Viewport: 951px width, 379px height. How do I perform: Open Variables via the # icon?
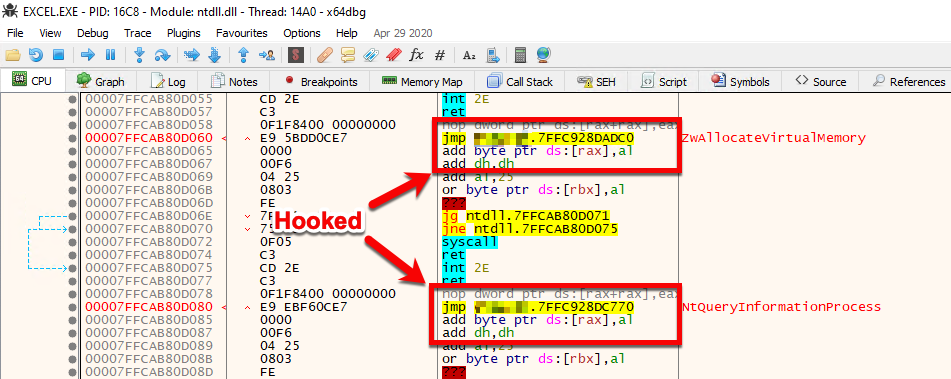click(440, 55)
